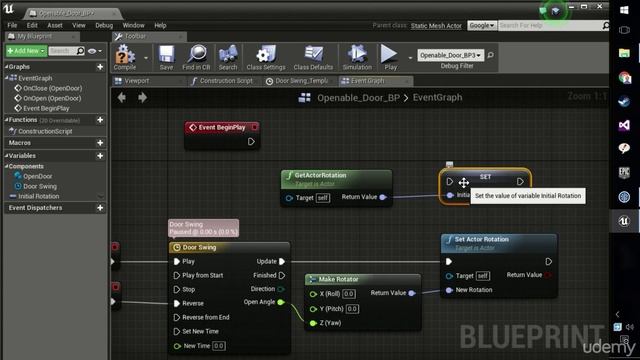Collapse the Functions section
This screenshot has height=360, width=640.
coord(6,120)
